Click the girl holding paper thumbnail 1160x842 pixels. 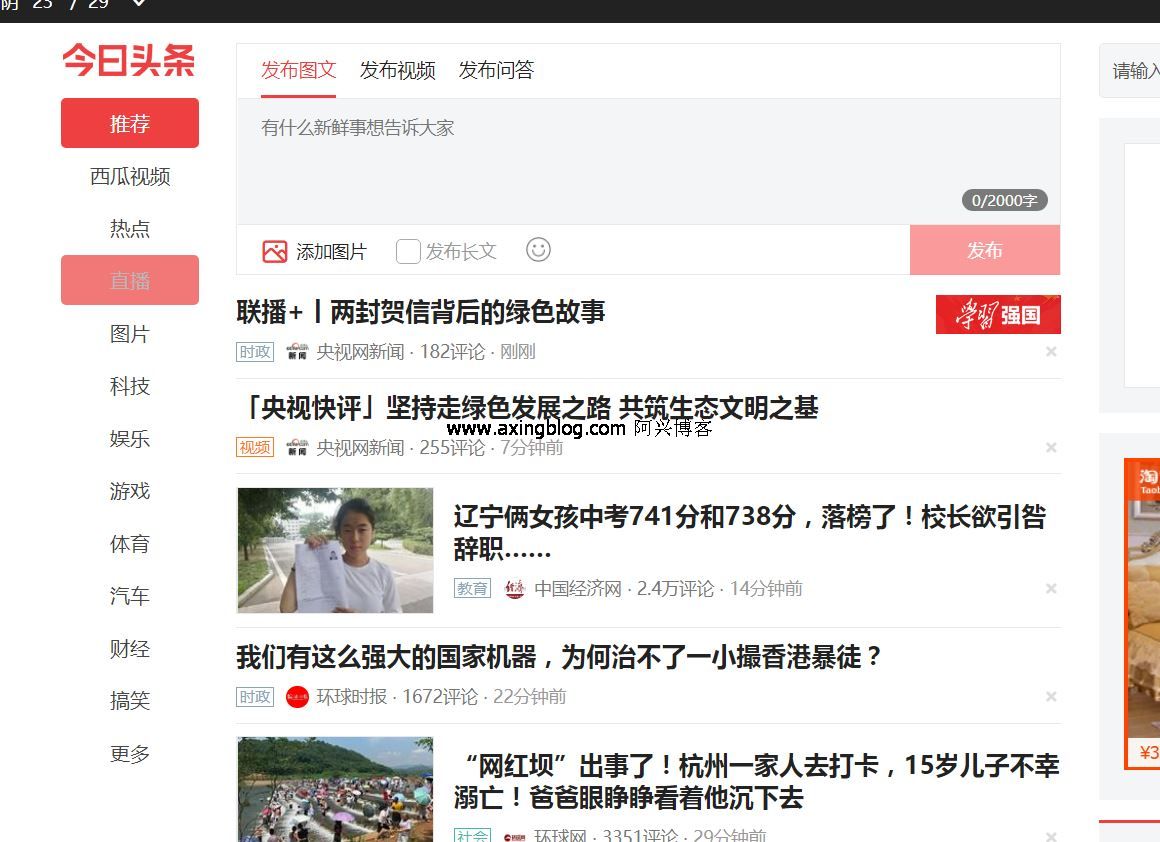click(335, 550)
